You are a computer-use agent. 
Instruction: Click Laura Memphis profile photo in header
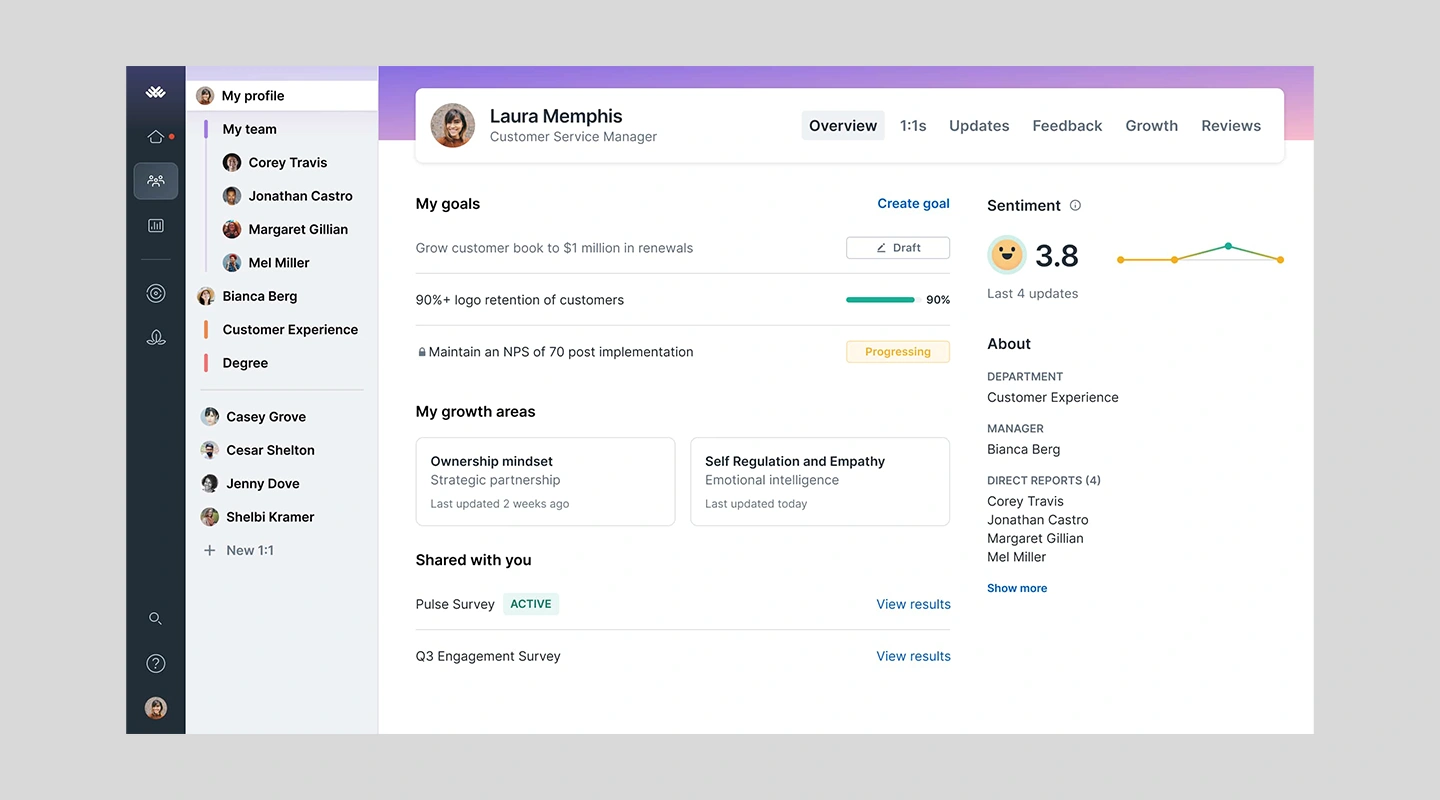(x=452, y=125)
